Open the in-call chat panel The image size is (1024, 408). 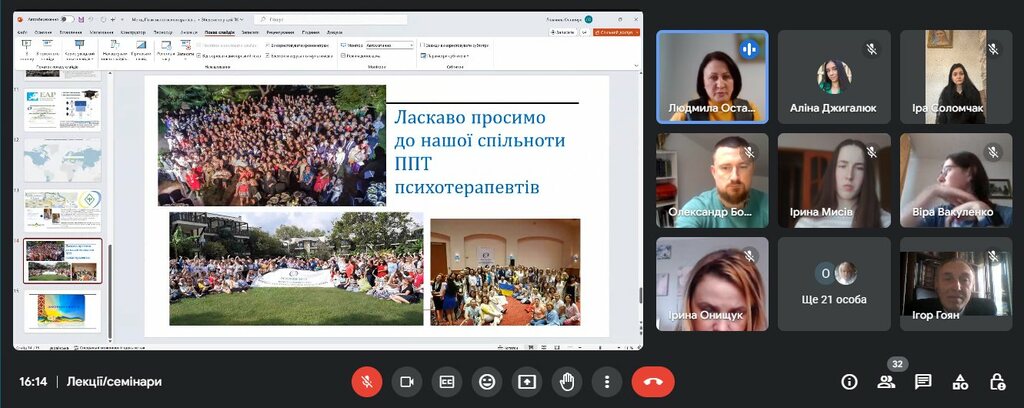point(923,382)
